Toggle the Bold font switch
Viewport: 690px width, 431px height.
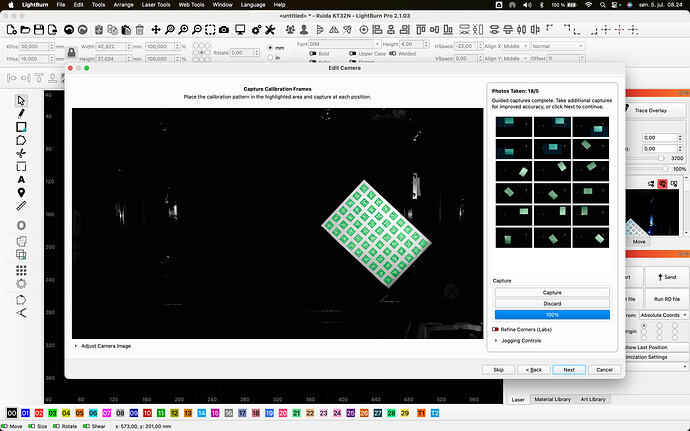[313, 54]
